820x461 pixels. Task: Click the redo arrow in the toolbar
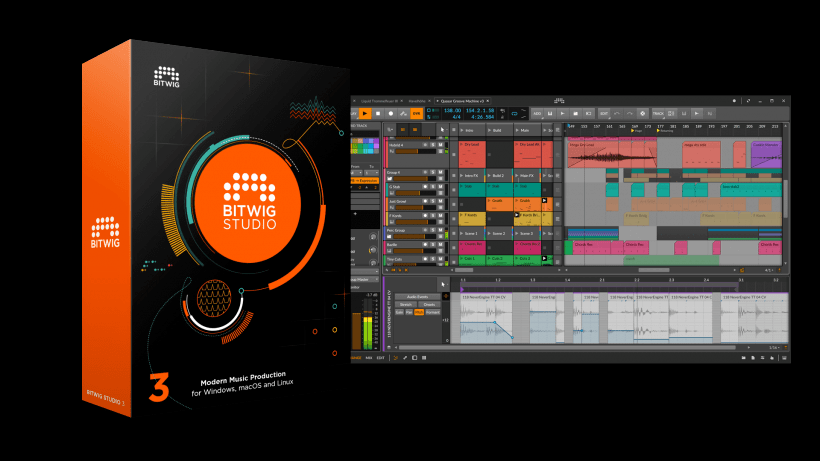click(630, 113)
